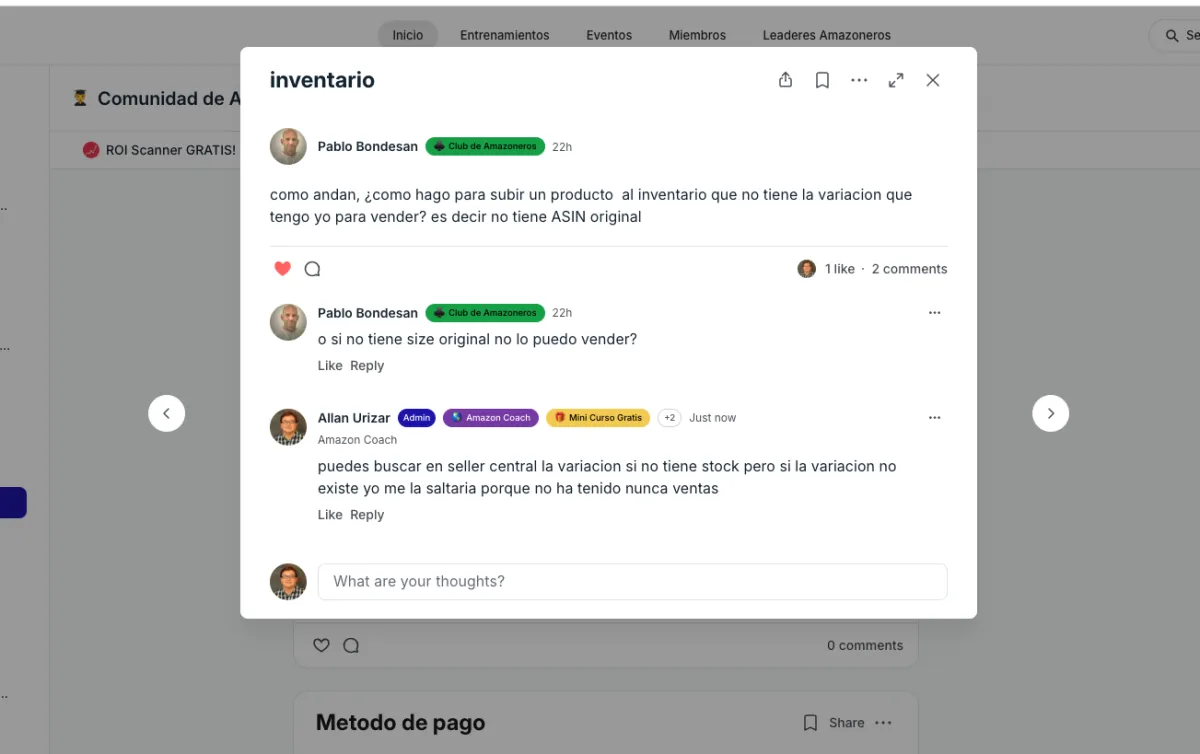Go to the previous post arrow
1200x754 pixels.
click(x=167, y=413)
